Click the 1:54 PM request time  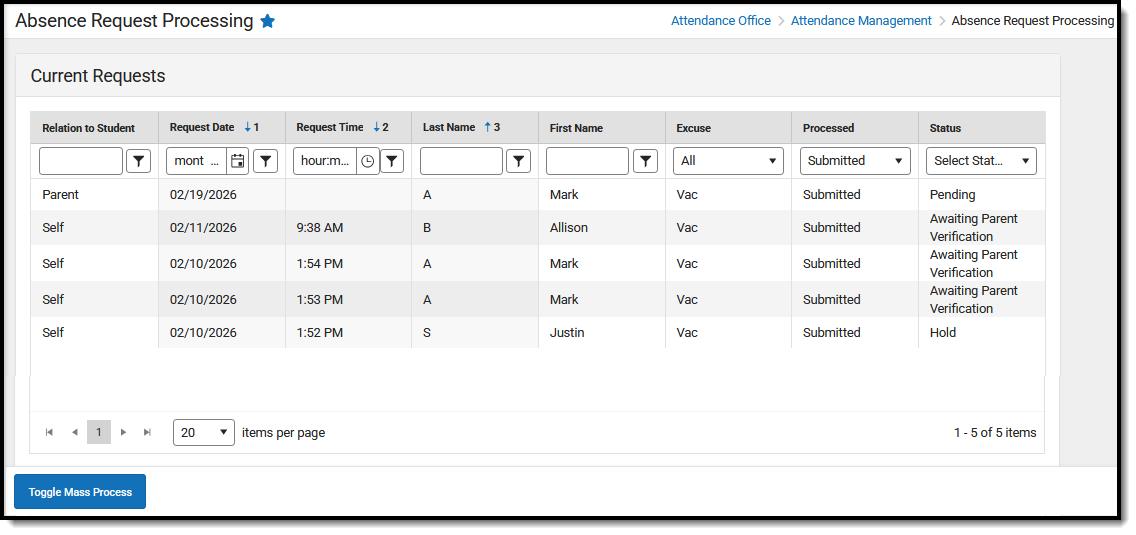coord(320,264)
